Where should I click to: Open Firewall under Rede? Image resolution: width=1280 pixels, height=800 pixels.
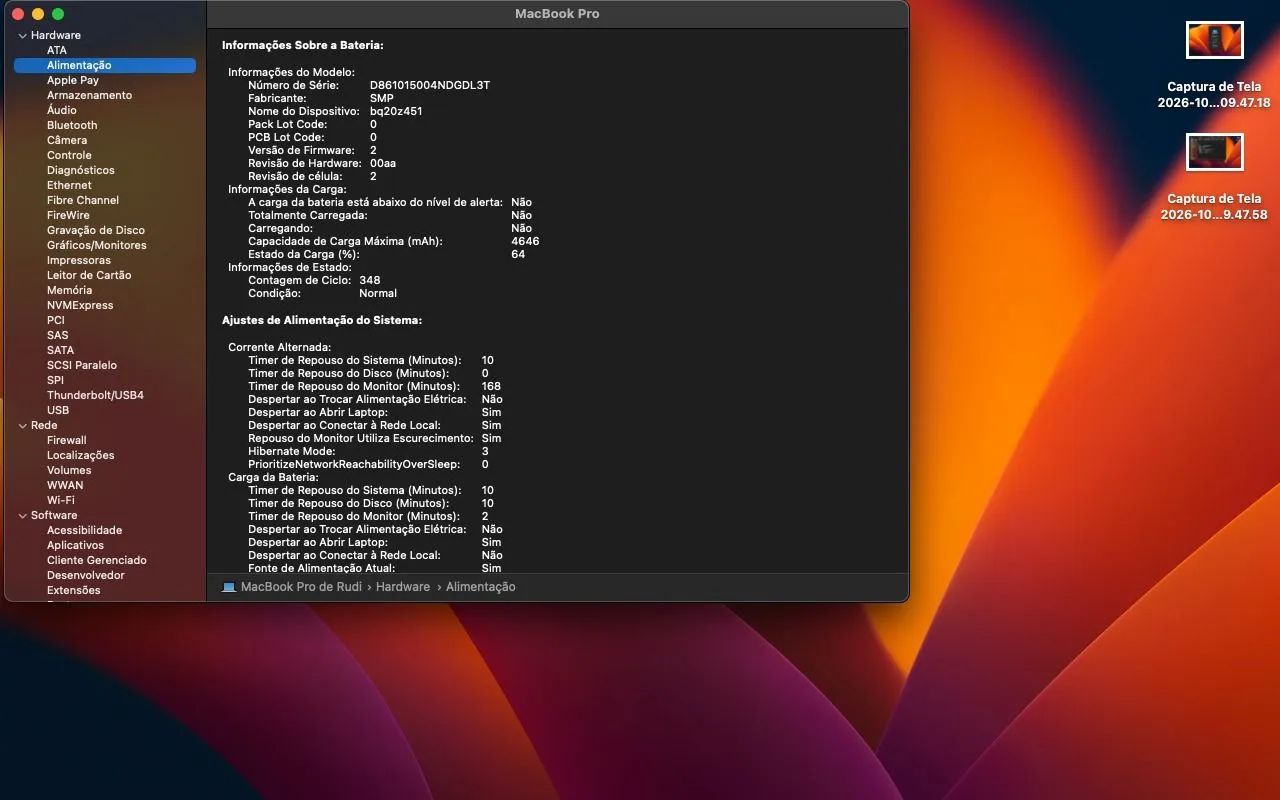pos(67,440)
